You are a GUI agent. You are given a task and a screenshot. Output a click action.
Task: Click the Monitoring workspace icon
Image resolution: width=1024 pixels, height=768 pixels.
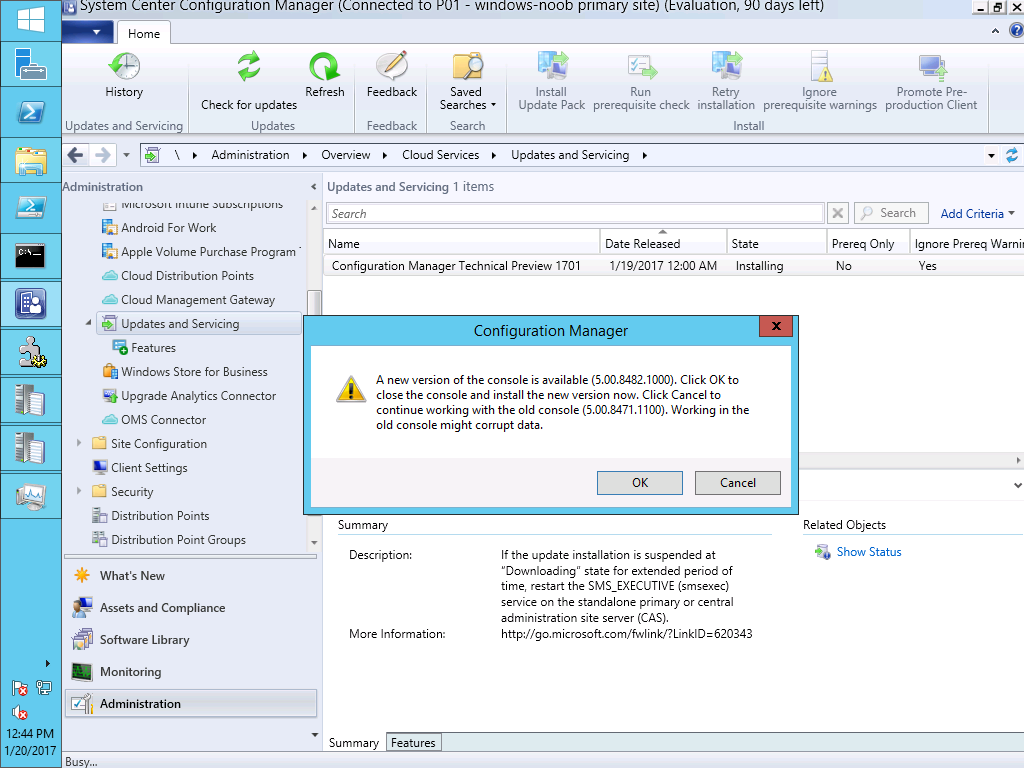(x=82, y=671)
